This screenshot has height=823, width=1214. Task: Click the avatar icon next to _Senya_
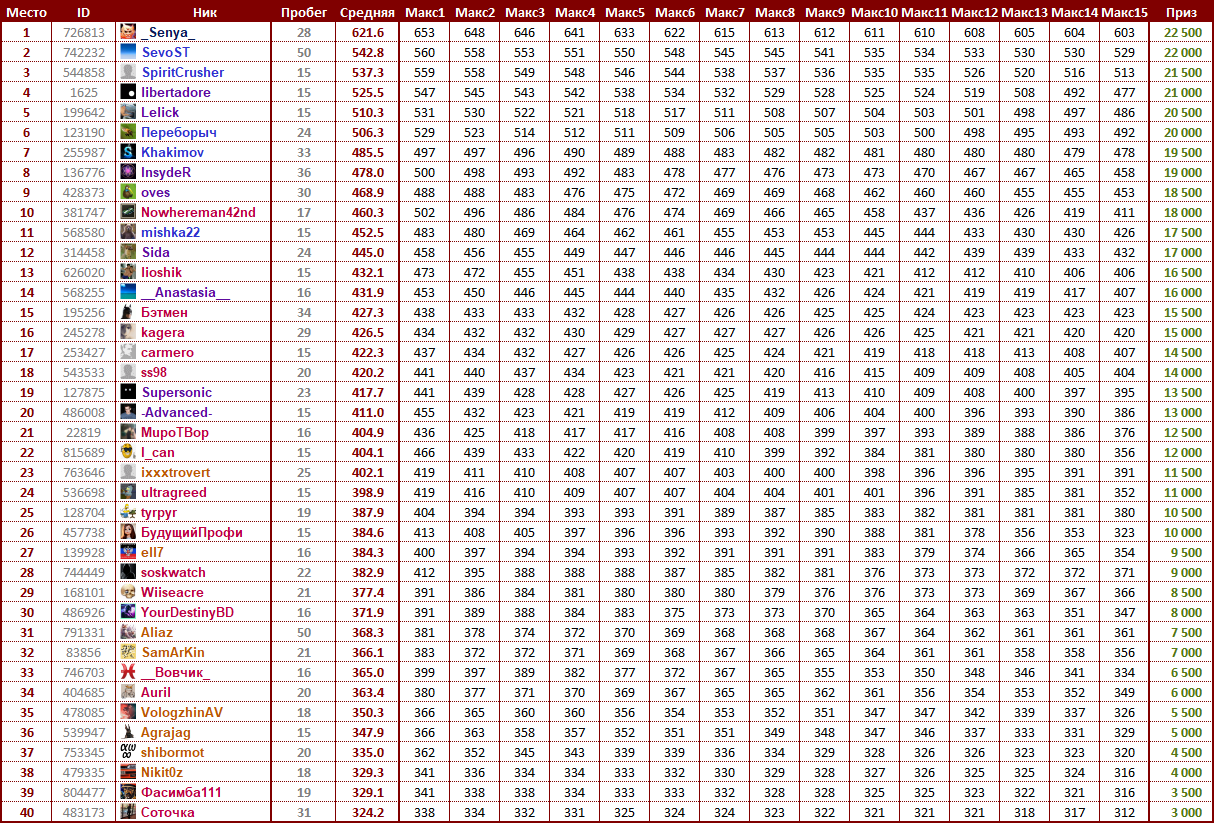point(128,32)
